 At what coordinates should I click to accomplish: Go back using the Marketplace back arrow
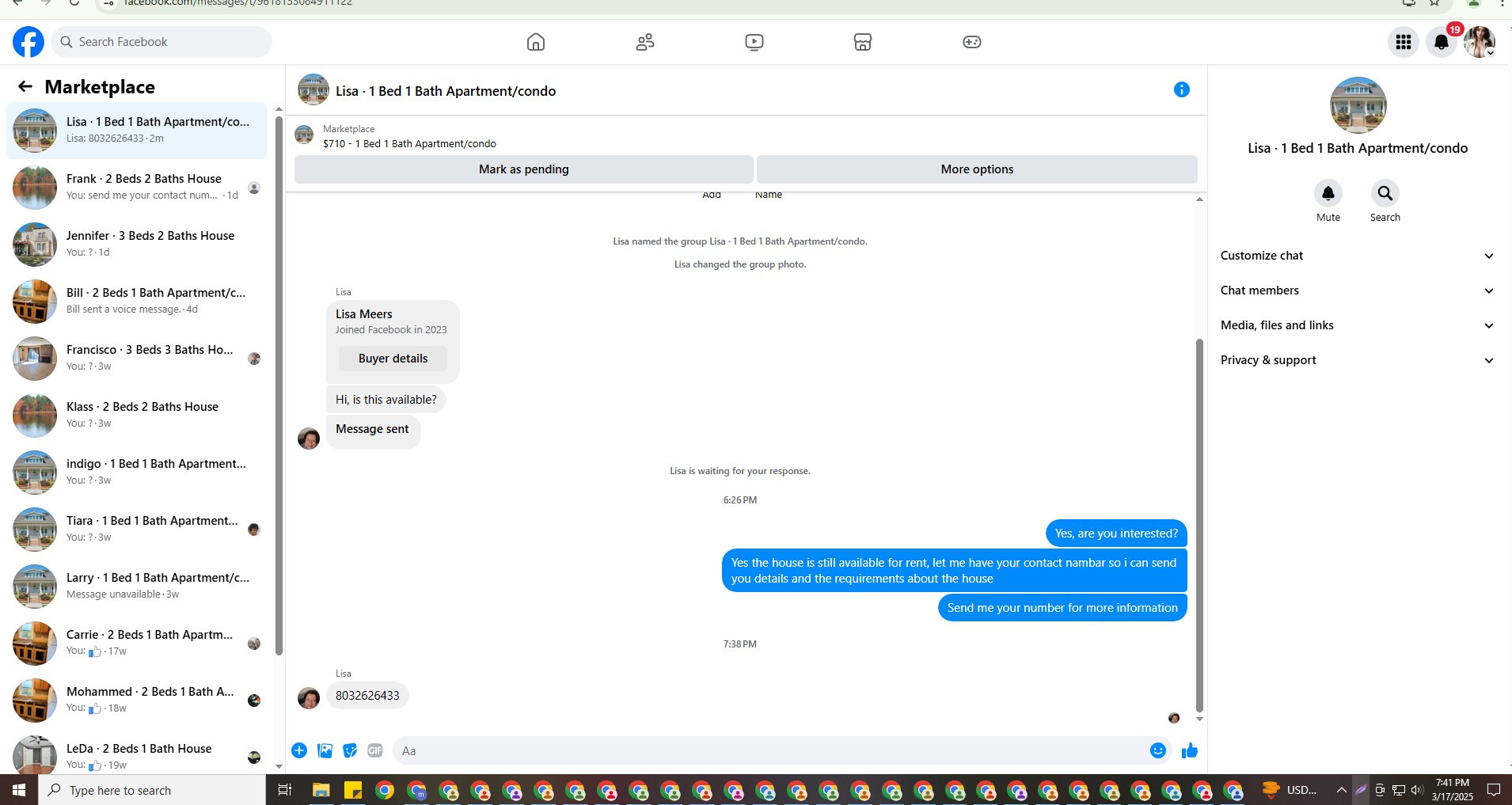click(25, 87)
